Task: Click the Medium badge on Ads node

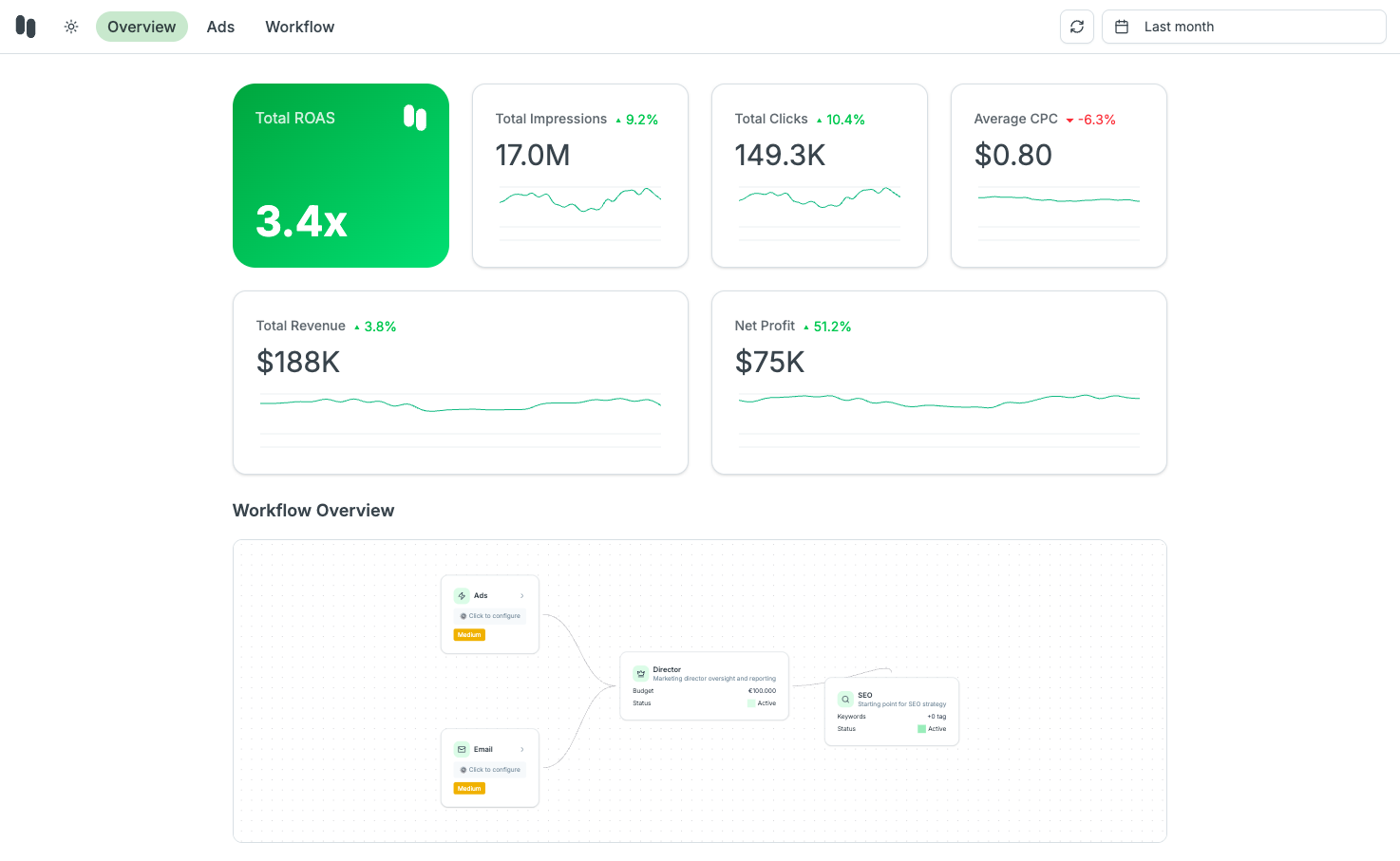Action: [469, 635]
